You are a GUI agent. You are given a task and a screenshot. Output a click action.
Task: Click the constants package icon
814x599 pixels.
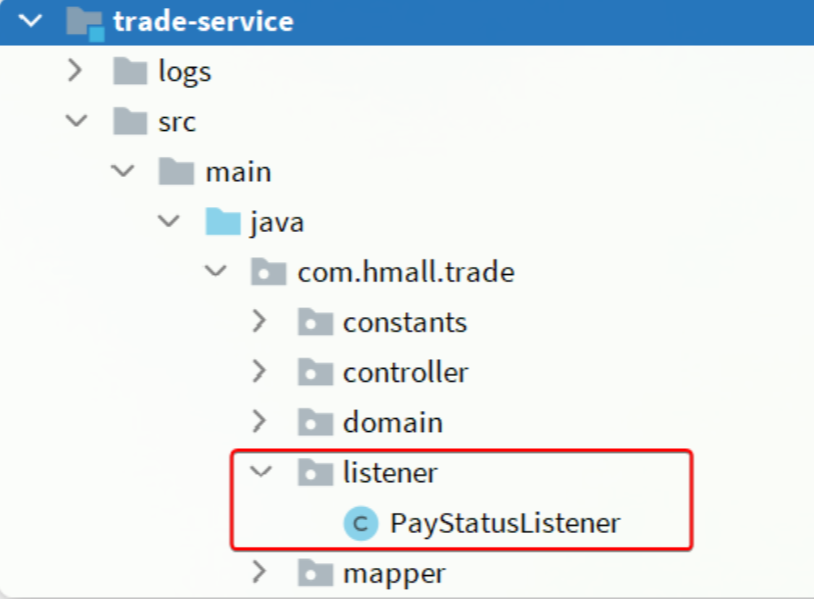coord(315,322)
